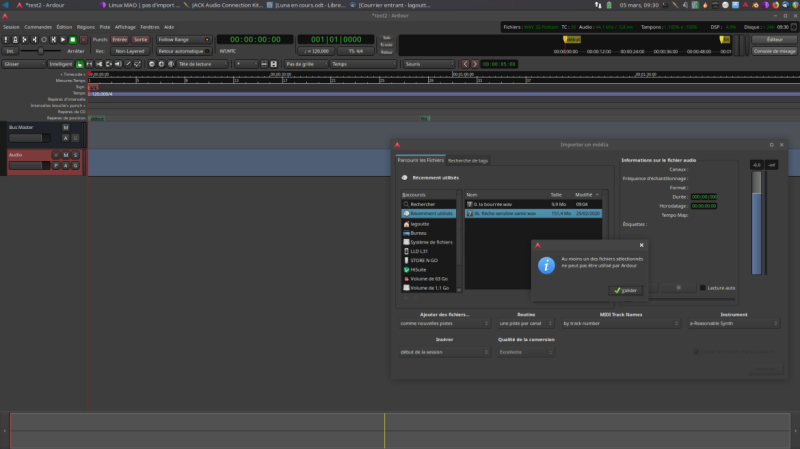Open the Console de mixage window

click(x=775, y=50)
